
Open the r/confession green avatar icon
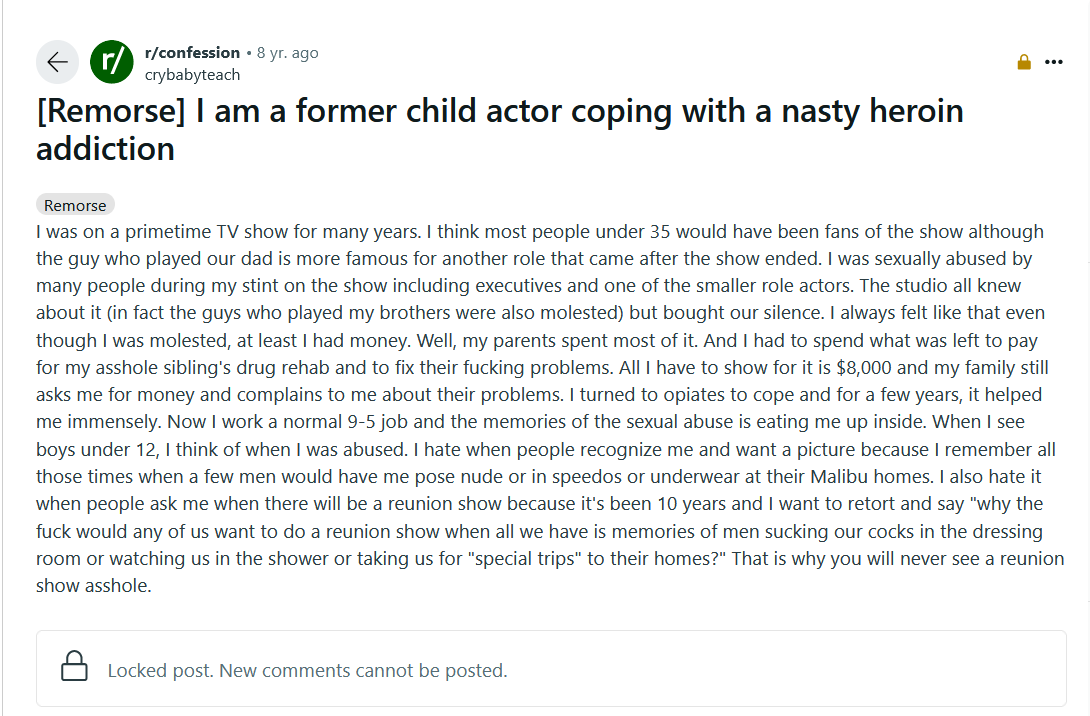[x=112, y=62]
